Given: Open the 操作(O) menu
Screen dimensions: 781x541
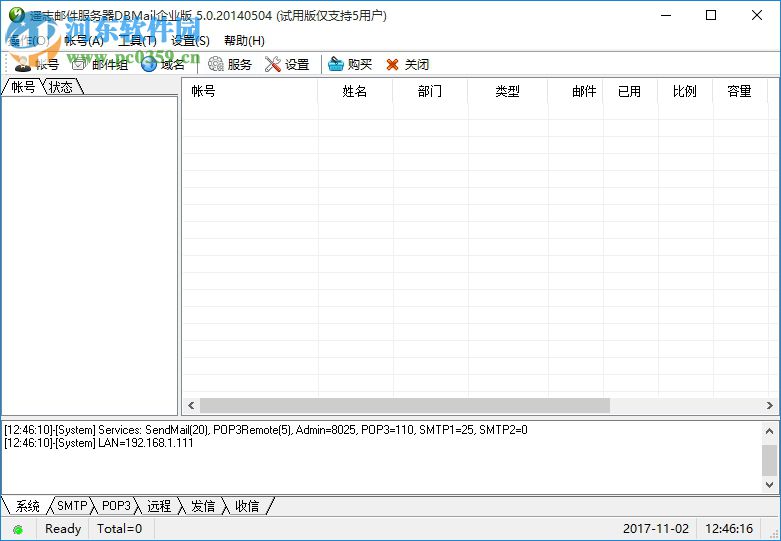Looking at the screenshot, I should pos(30,40).
